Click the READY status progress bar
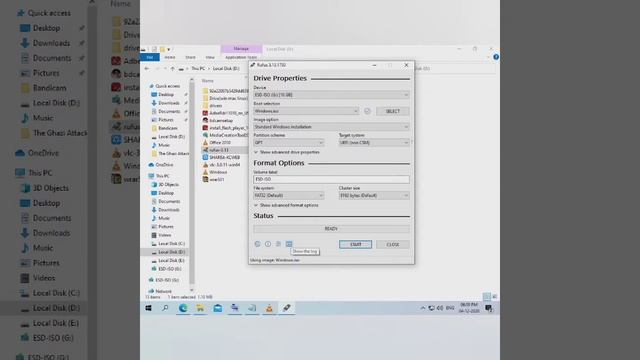This screenshot has height=360, width=640. pos(331,229)
